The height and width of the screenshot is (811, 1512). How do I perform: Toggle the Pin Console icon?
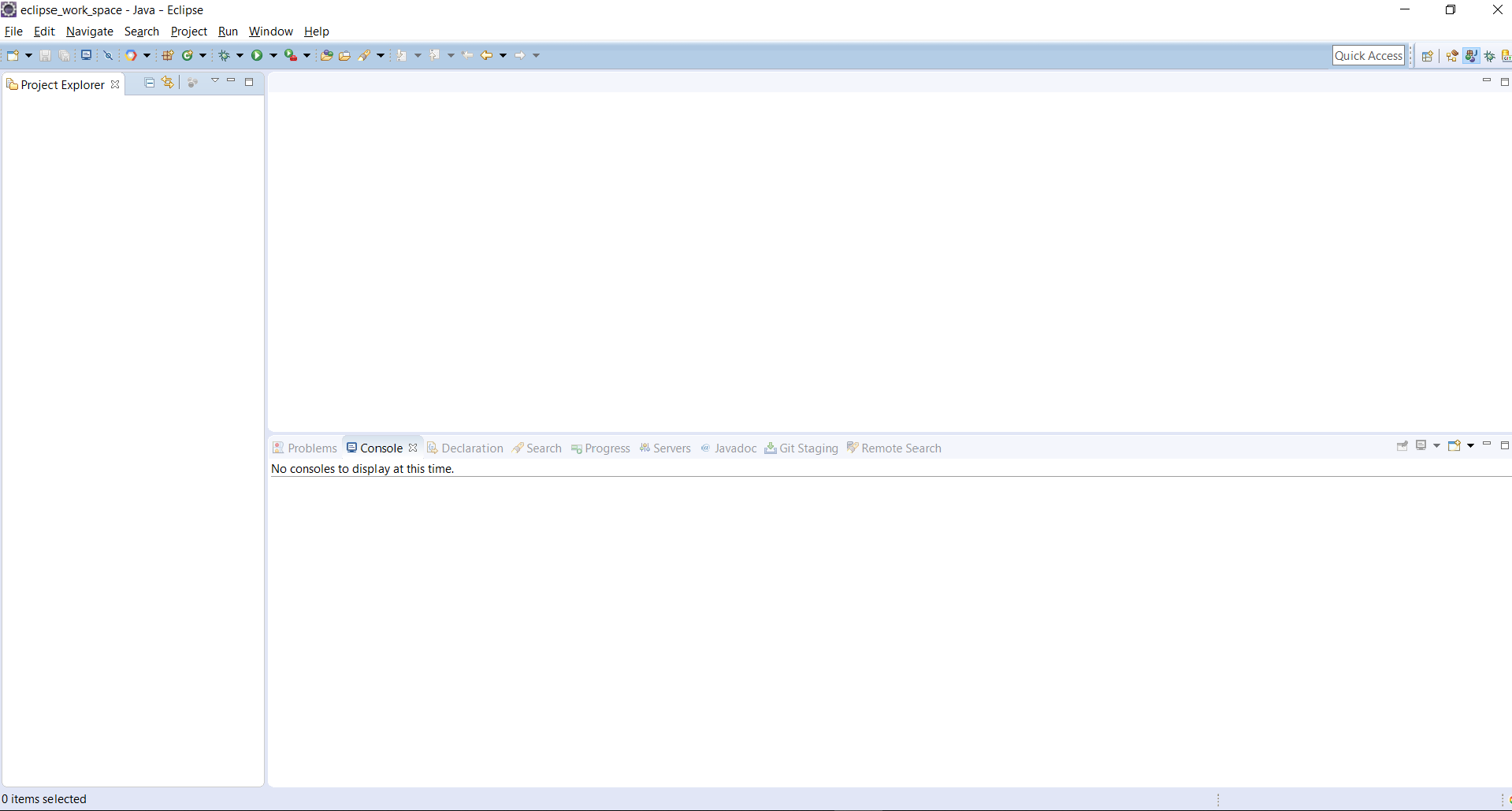point(1402,446)
